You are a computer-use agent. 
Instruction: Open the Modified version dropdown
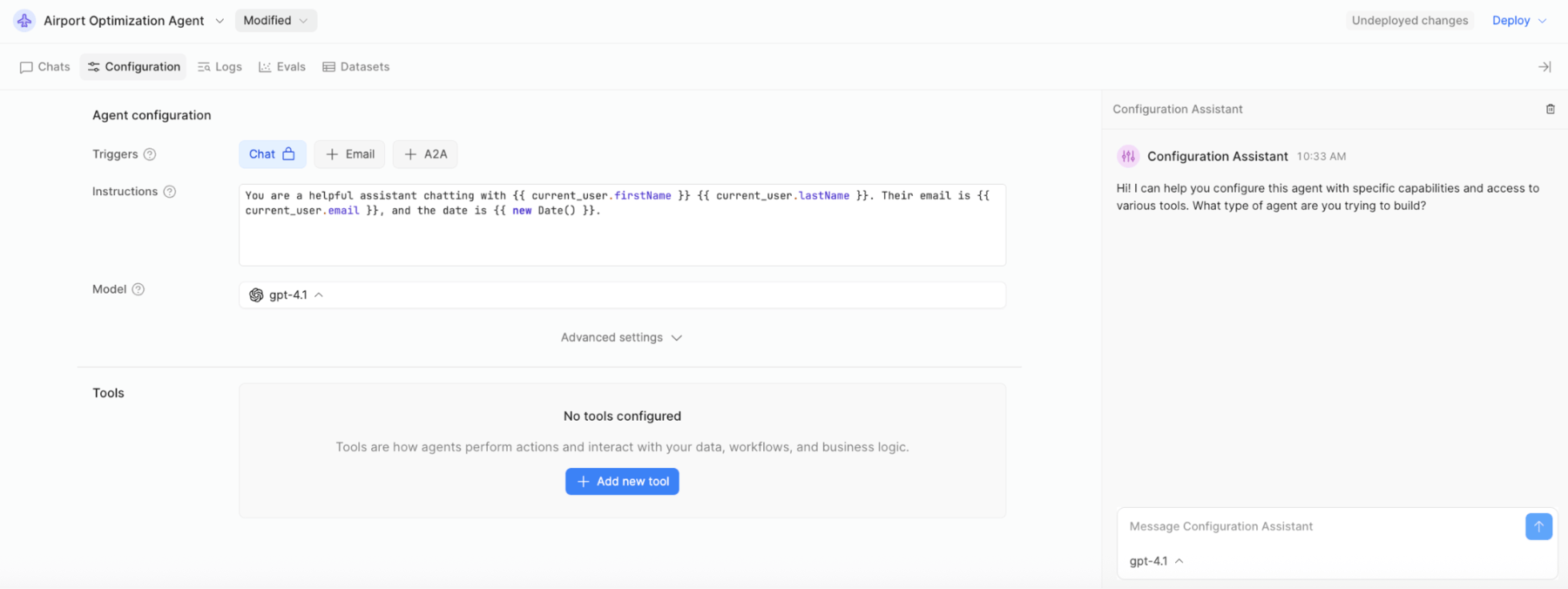pyautogui.click(x=275, y=21)
